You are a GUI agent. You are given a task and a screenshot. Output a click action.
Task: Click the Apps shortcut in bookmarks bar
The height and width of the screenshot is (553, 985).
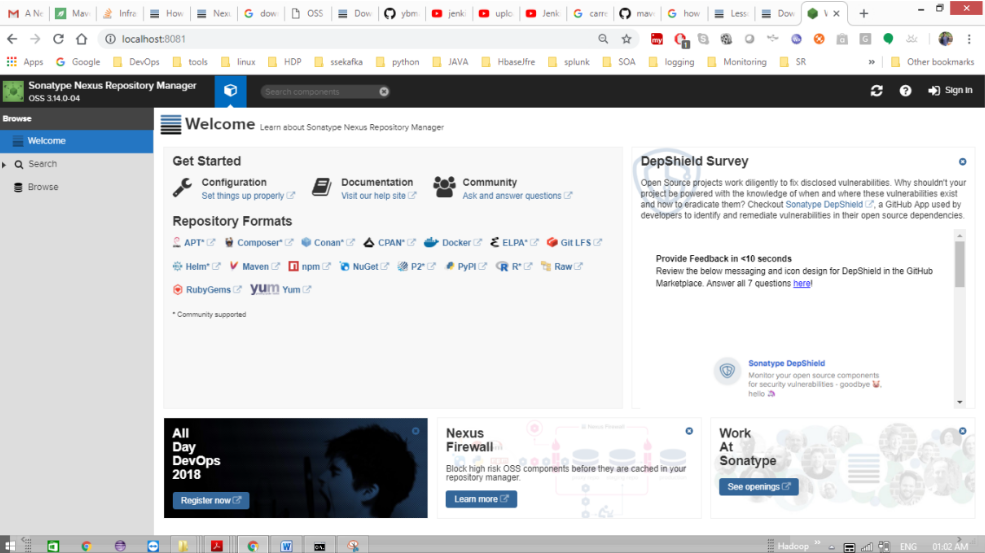coord(25,62)
